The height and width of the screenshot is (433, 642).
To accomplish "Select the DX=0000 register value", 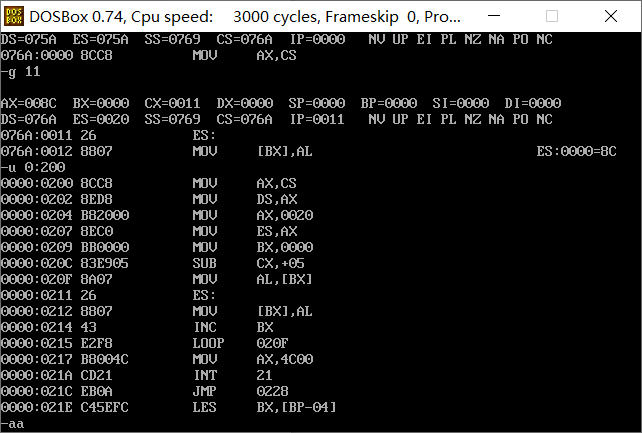I will point(245,103).
